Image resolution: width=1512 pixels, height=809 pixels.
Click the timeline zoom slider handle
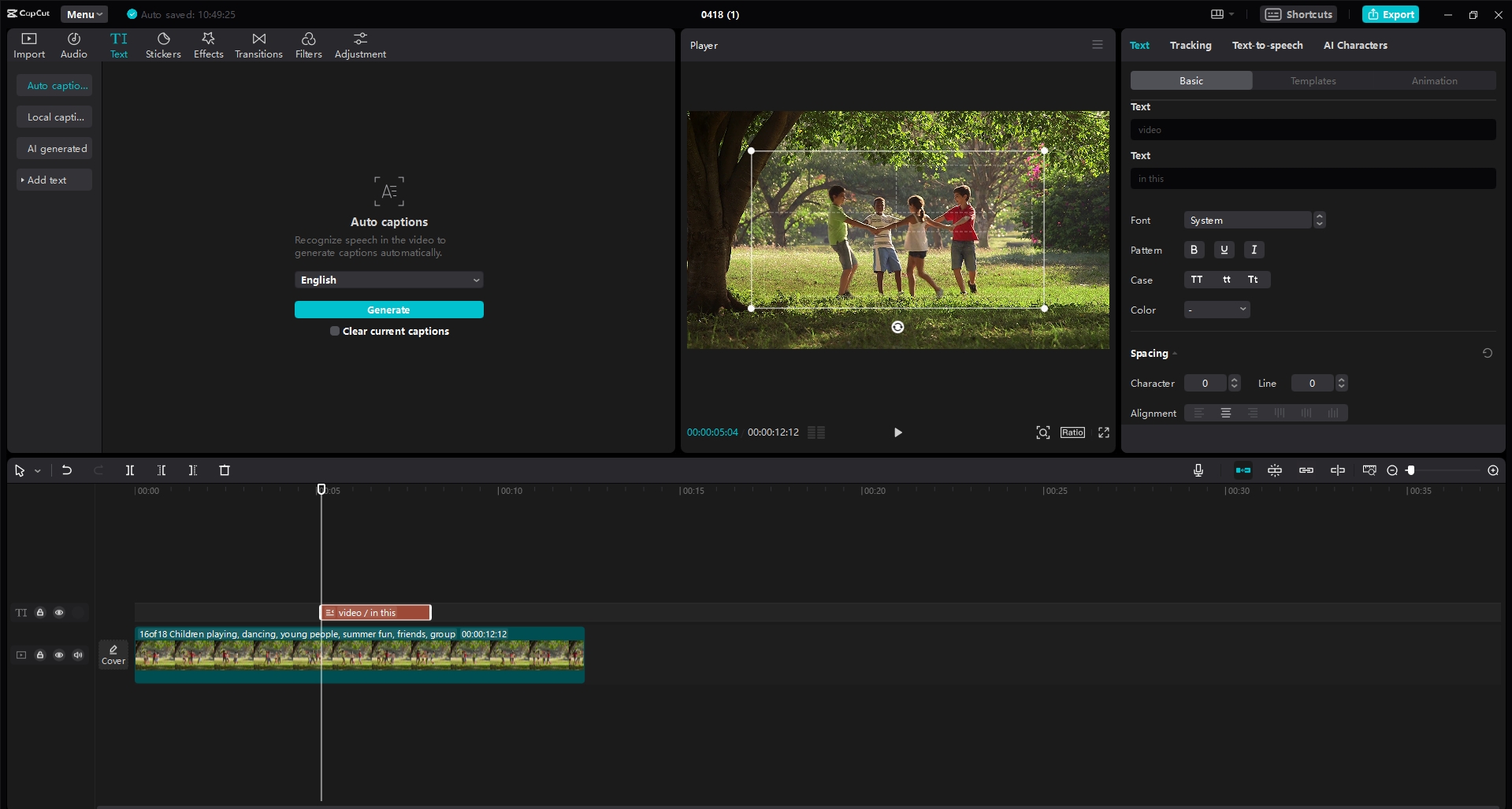tap(1410, 470)
